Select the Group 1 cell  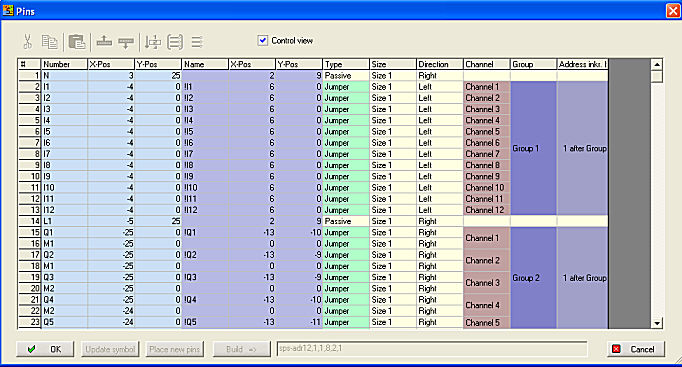534,148
